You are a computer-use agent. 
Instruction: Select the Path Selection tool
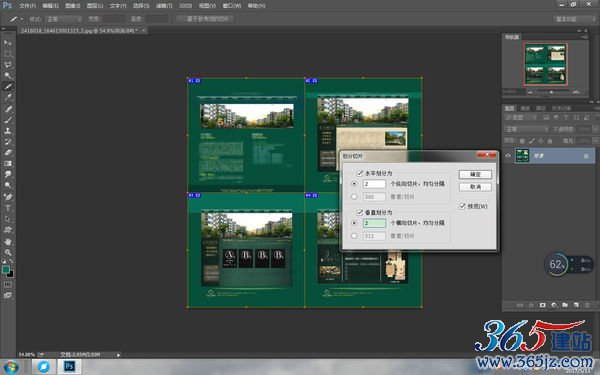pos(8,219)
